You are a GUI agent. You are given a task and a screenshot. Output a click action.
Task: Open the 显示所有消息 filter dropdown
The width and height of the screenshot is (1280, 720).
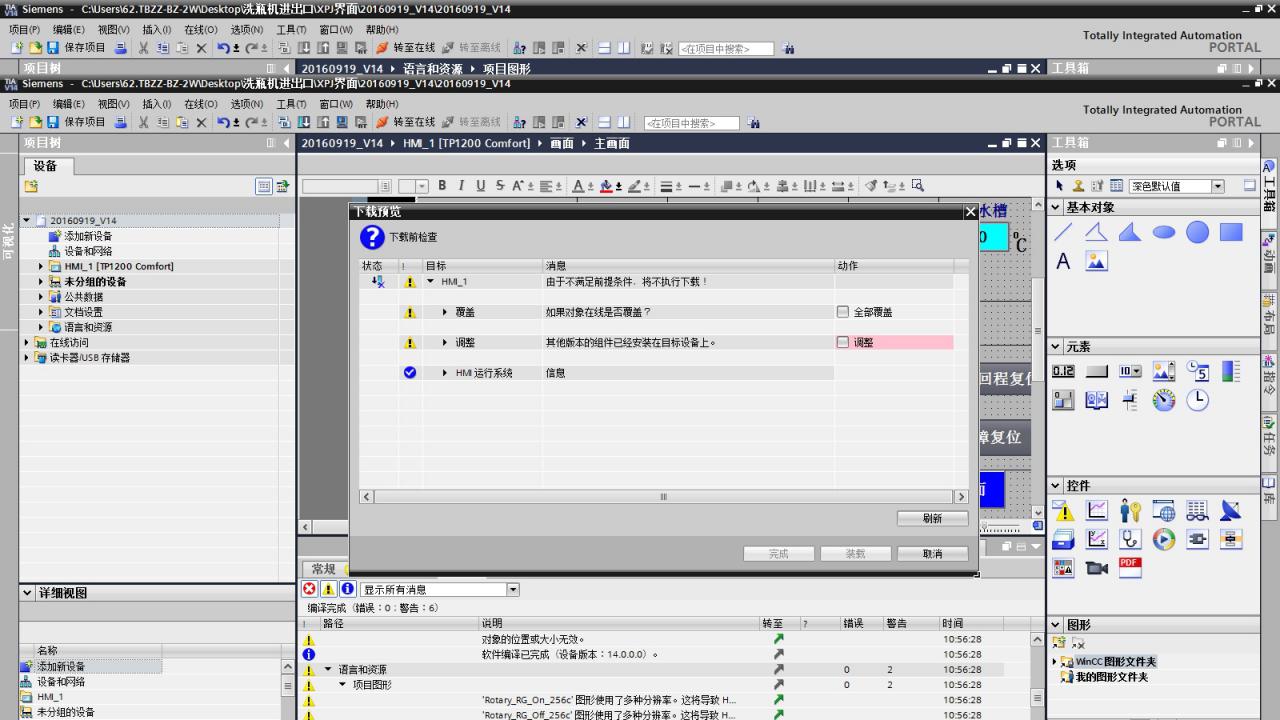[513, 589]
